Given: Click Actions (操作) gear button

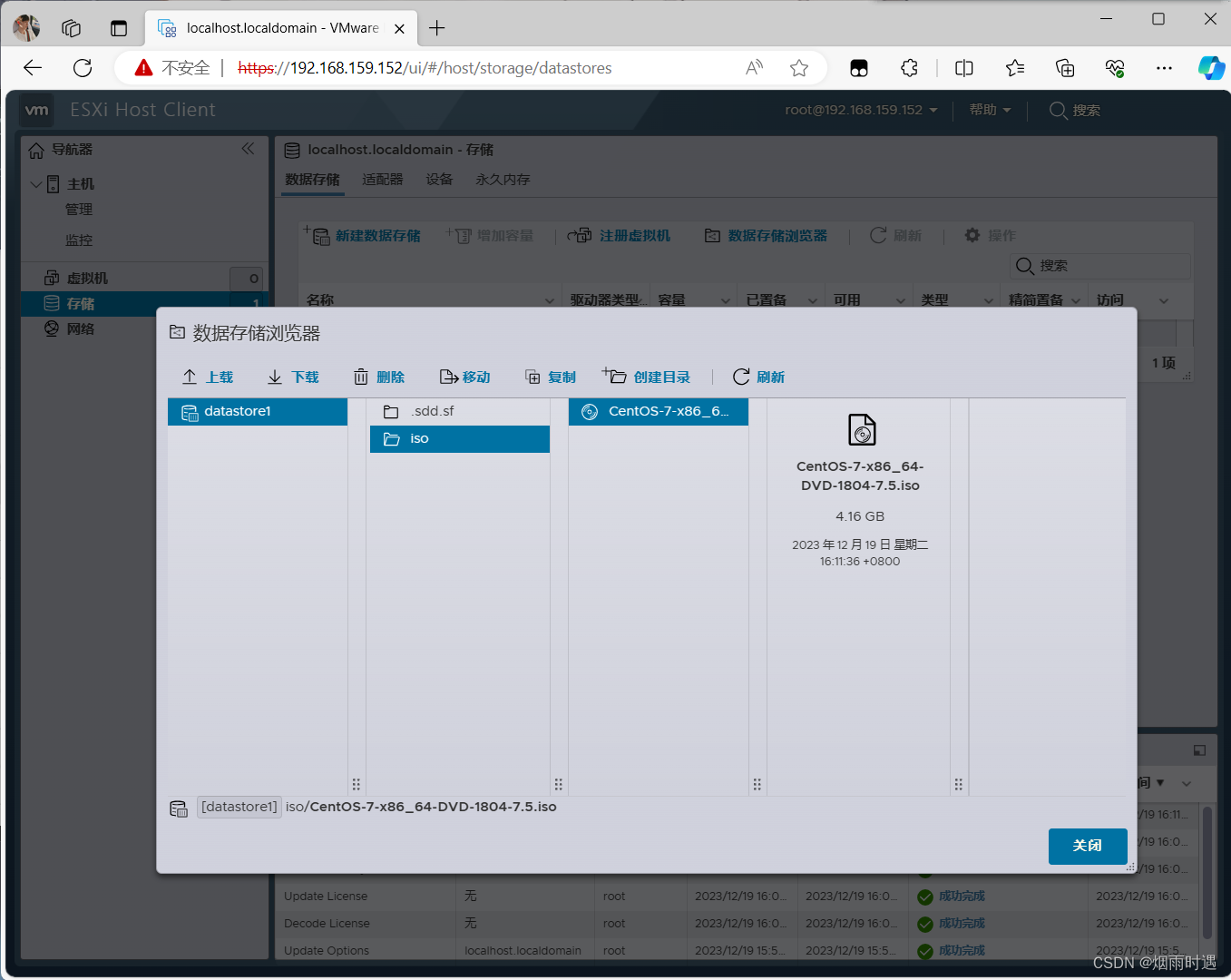Looking at the screenshot, I should click(990, 236).
